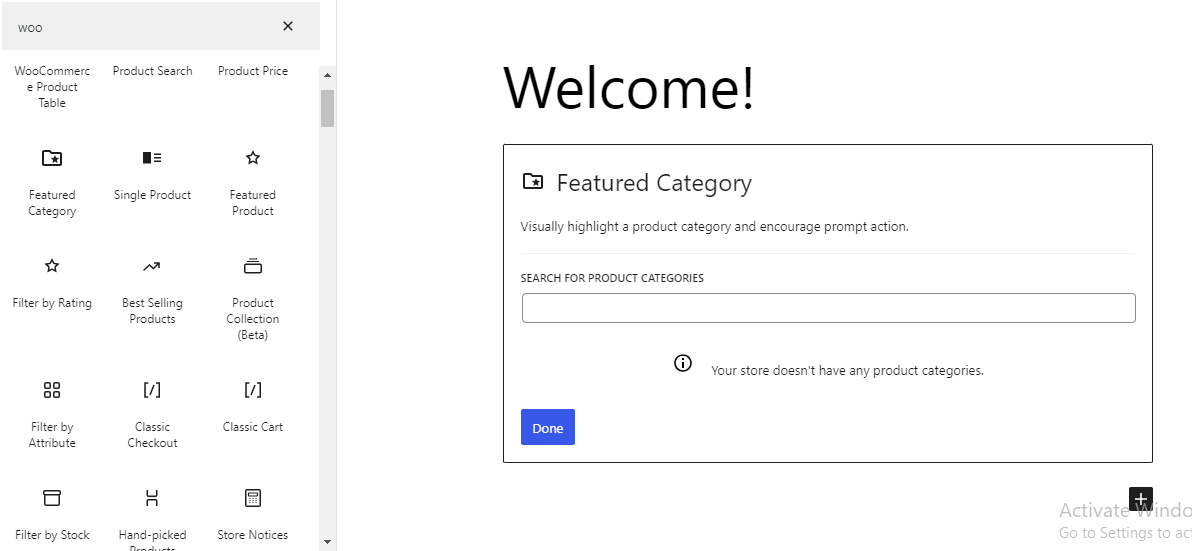1192x551 pixels.
Task: Select the Filter by Attribute block
Action: pos(52,412)
